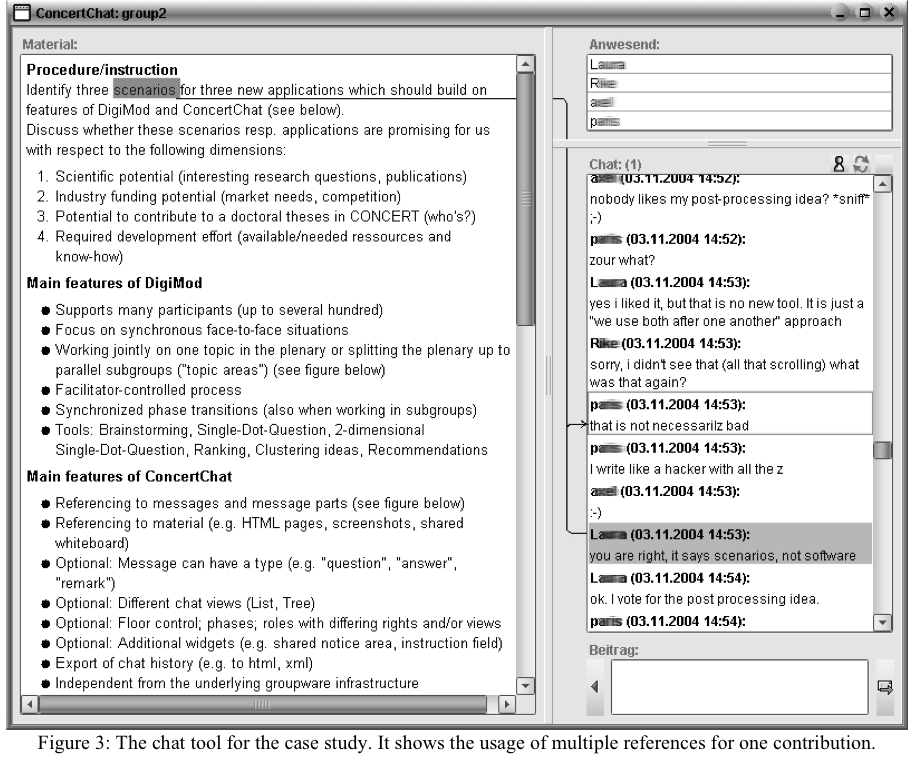
Task: Select paris in the Anwesend list
Action: point(739,121)
